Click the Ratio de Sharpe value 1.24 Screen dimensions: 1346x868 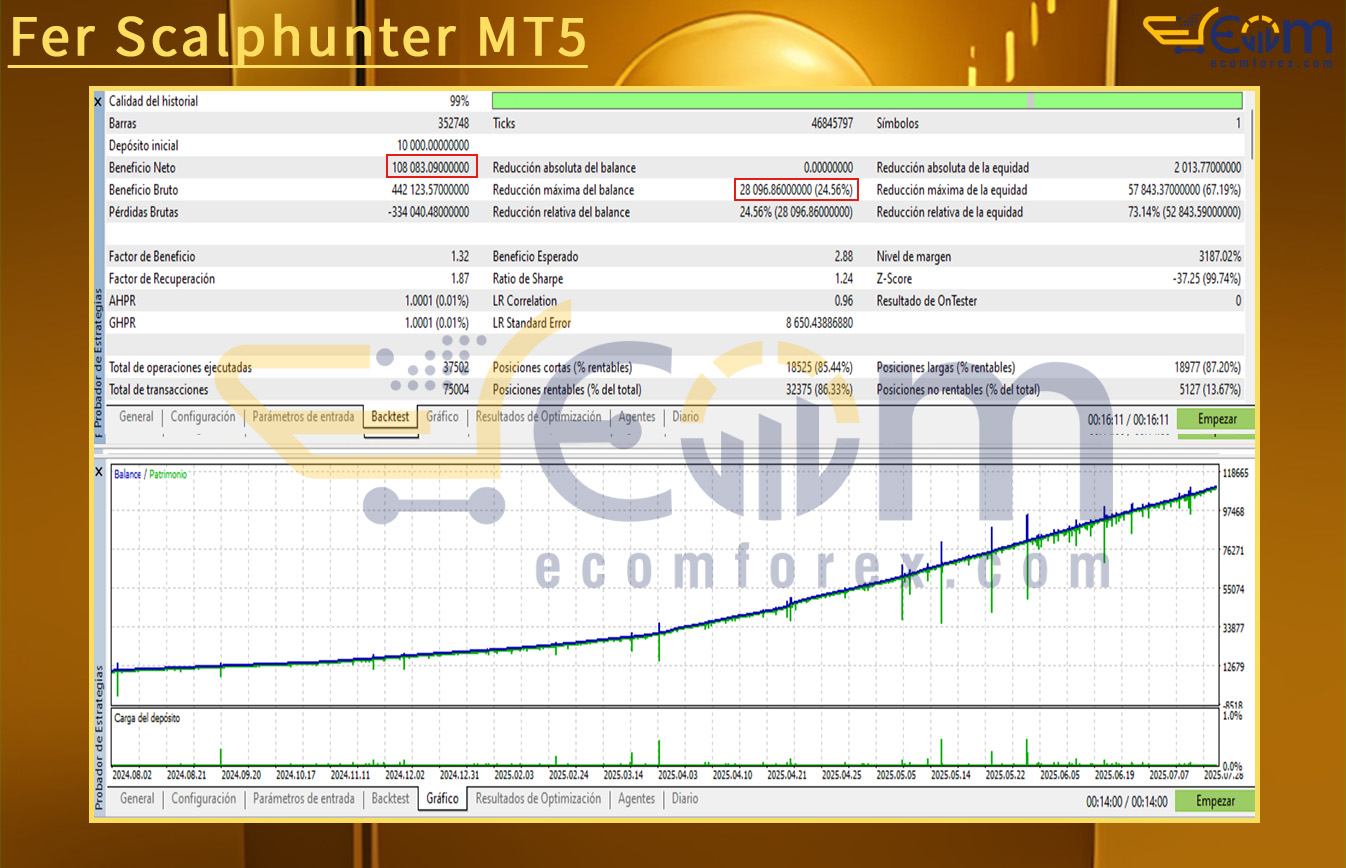844,279
